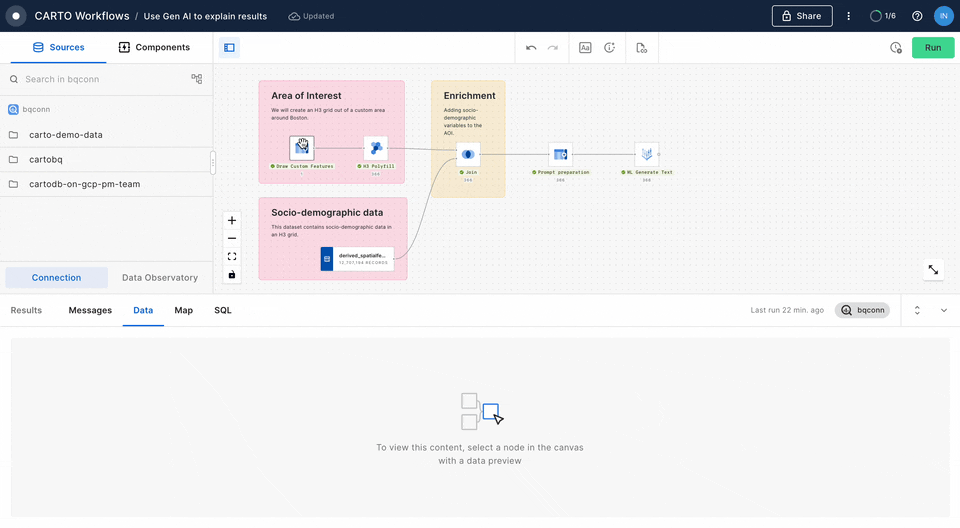Viewport: 960px width, 528px height.
Task: Click the green Run button
Action: [x=932, y=47]
